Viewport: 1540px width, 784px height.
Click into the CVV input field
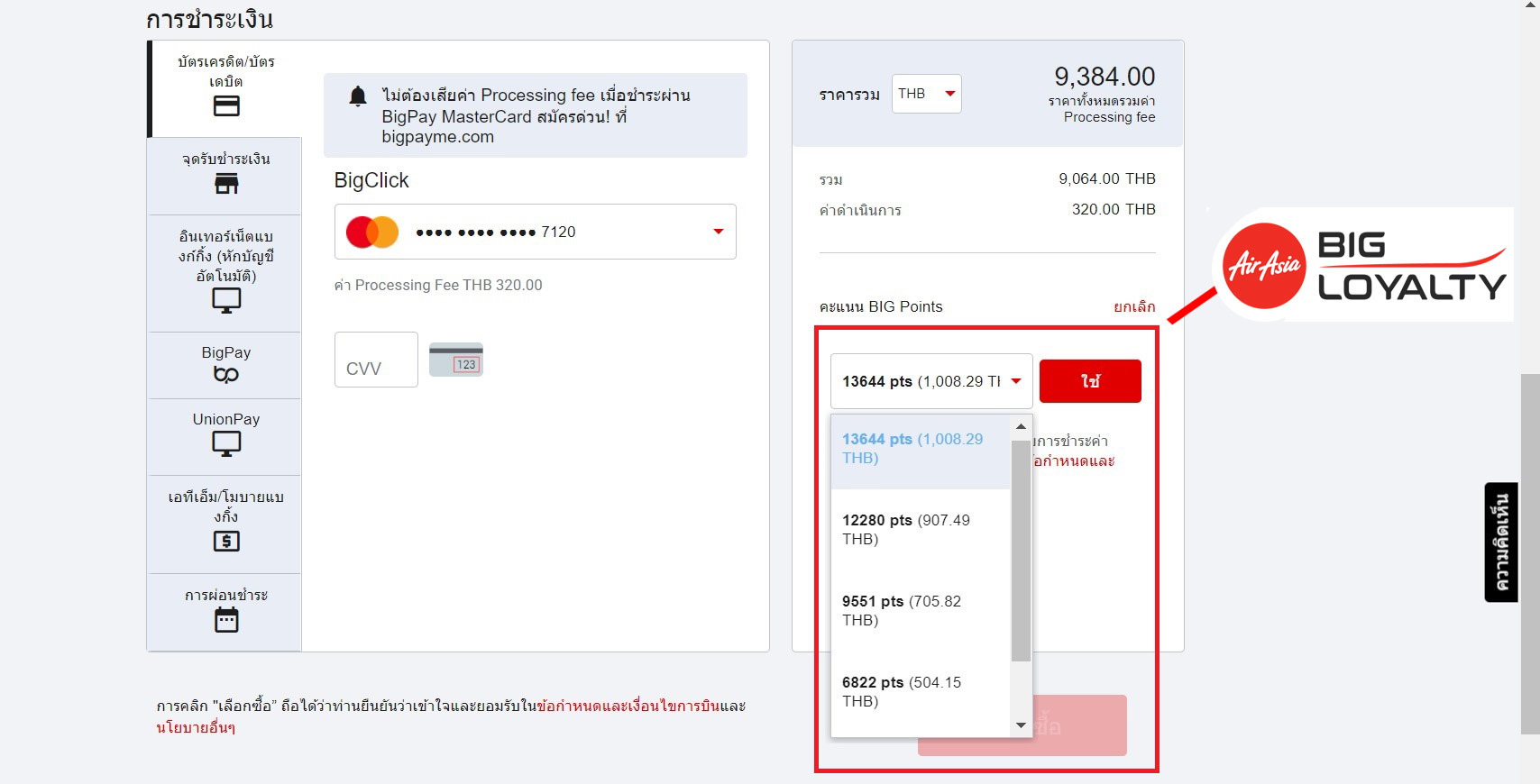point(376,360)
